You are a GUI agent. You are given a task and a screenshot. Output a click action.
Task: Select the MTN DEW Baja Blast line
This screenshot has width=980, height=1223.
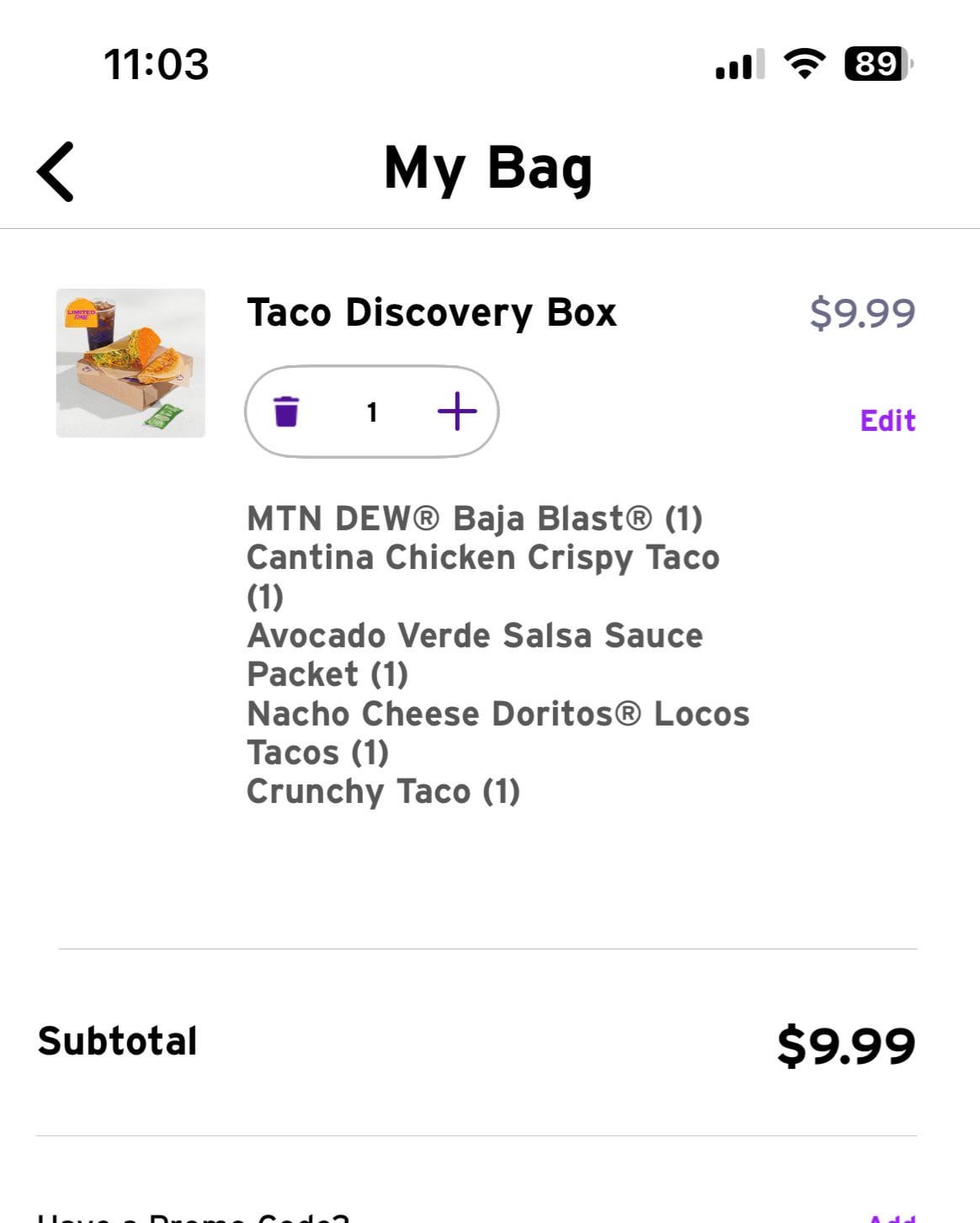point(474,518)
